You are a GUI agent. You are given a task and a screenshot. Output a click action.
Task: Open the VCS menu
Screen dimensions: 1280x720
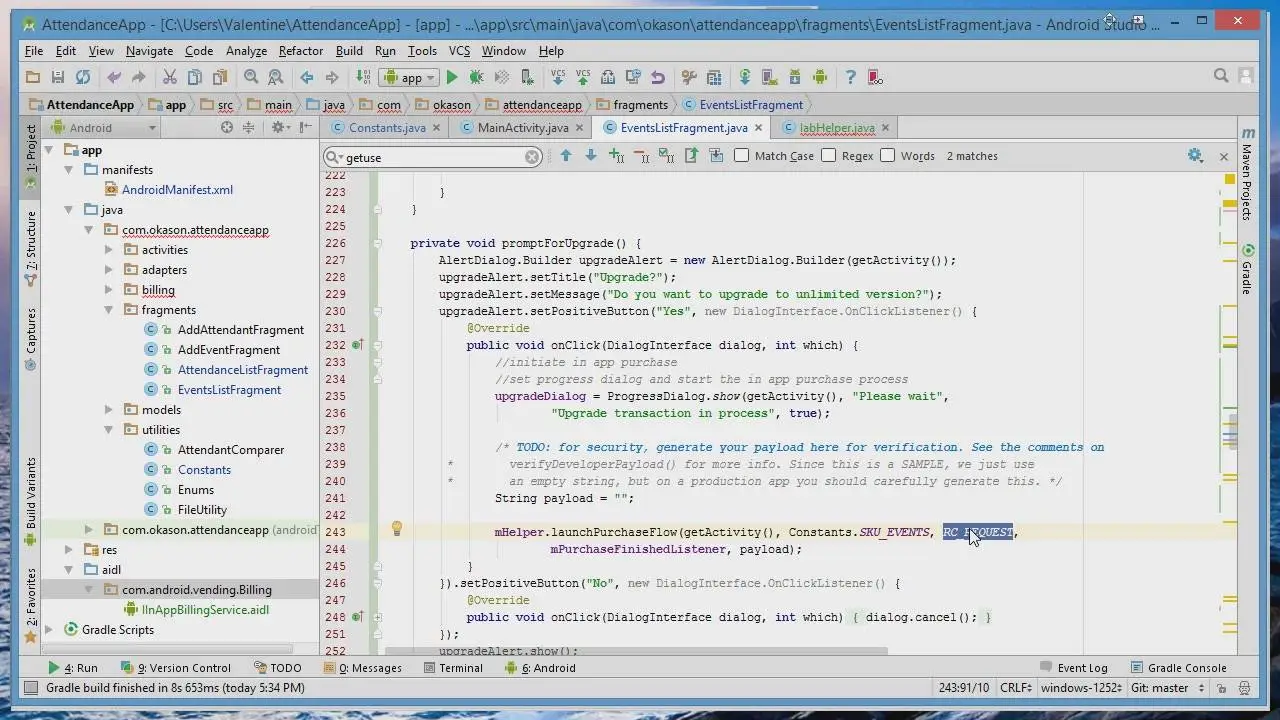(x=459, y=50)
